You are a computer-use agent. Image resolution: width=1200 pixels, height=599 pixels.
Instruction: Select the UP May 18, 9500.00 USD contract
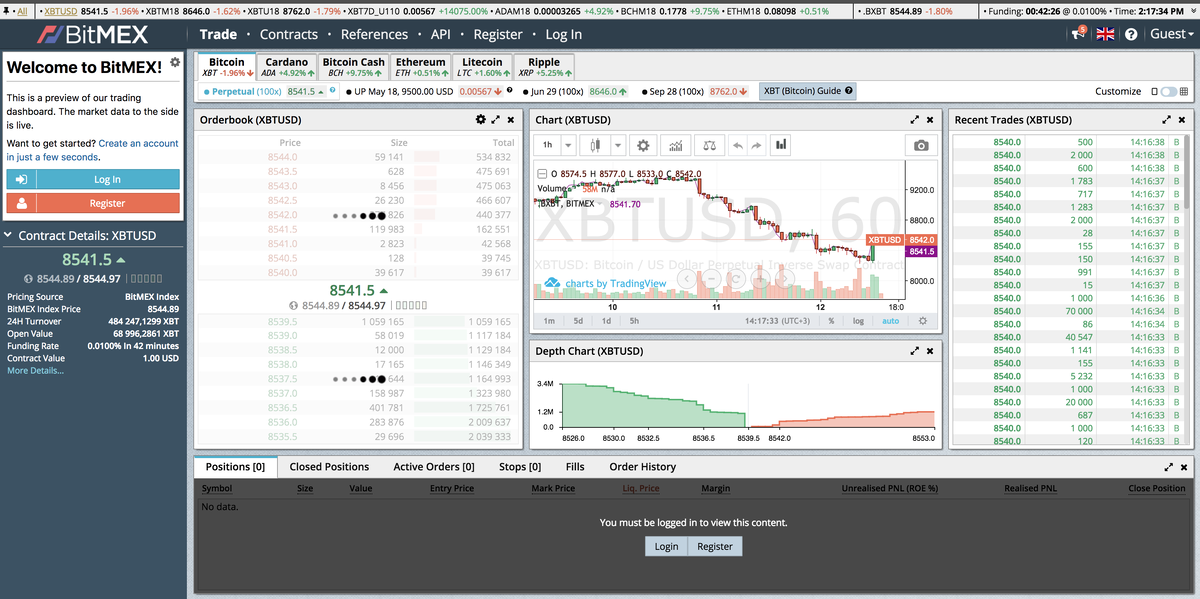(403, 91)
